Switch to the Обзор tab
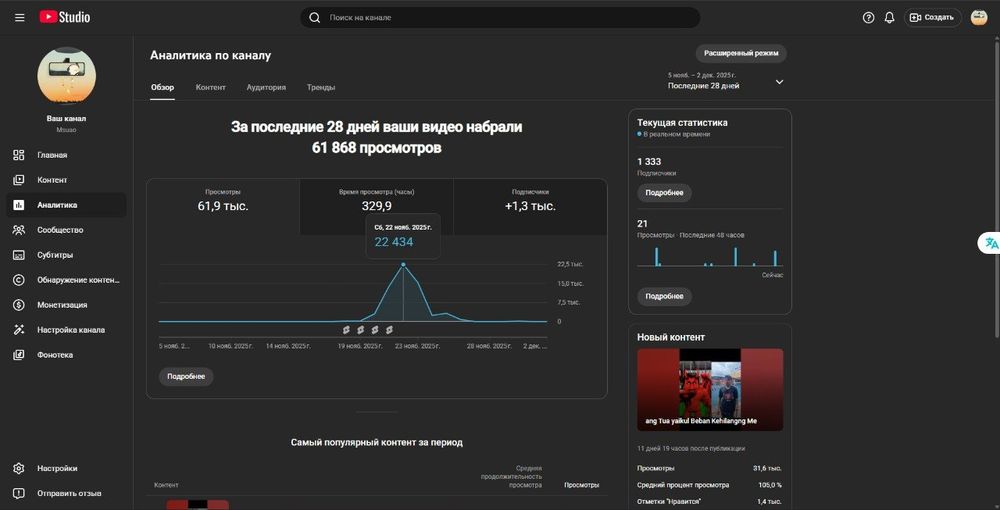Screen dimensions: 1000x510 (x=162, y=87)
